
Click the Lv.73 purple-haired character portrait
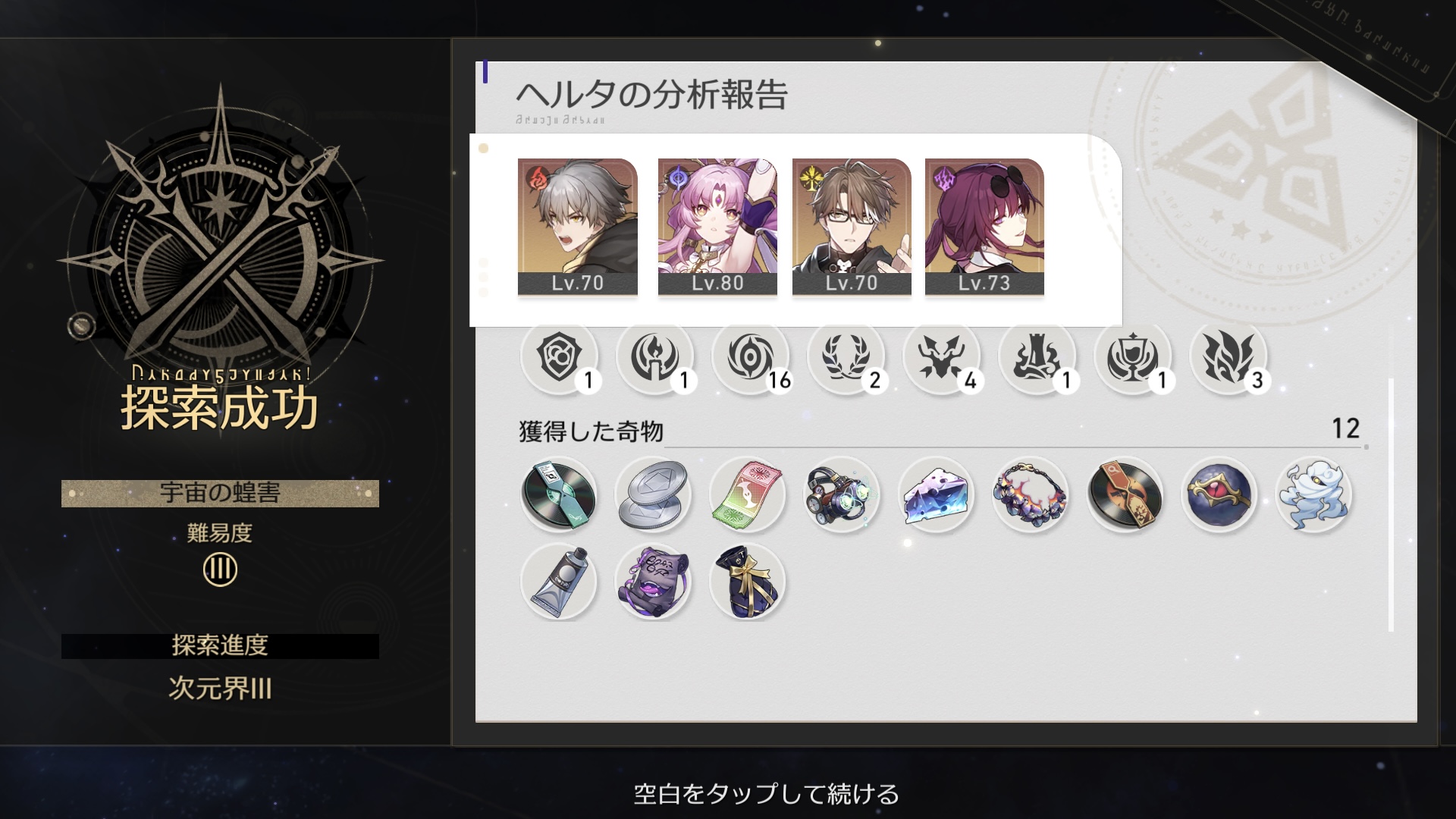[984, 226]
